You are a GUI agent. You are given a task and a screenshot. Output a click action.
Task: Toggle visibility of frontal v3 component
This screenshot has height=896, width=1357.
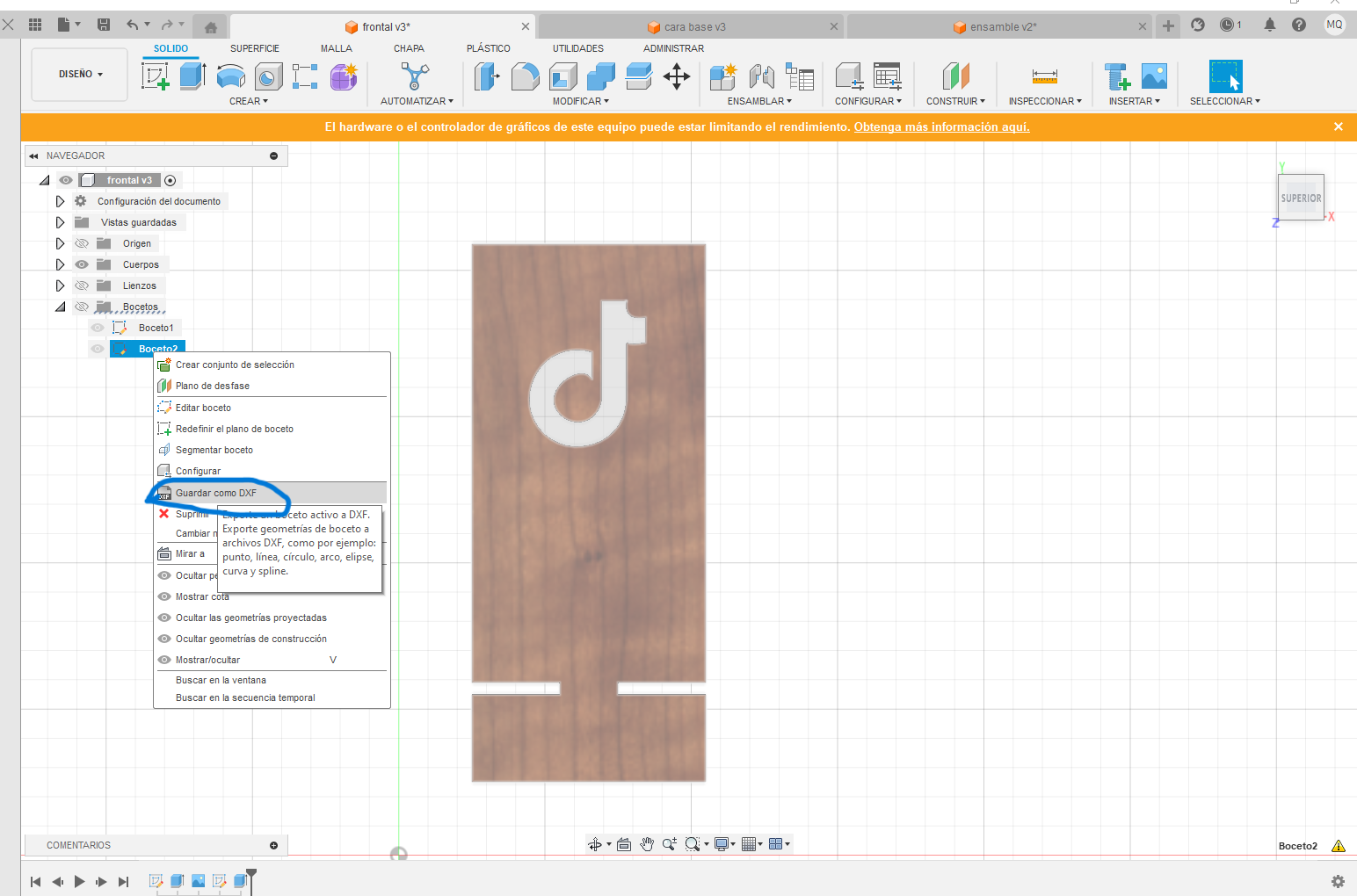click(66, 180)
